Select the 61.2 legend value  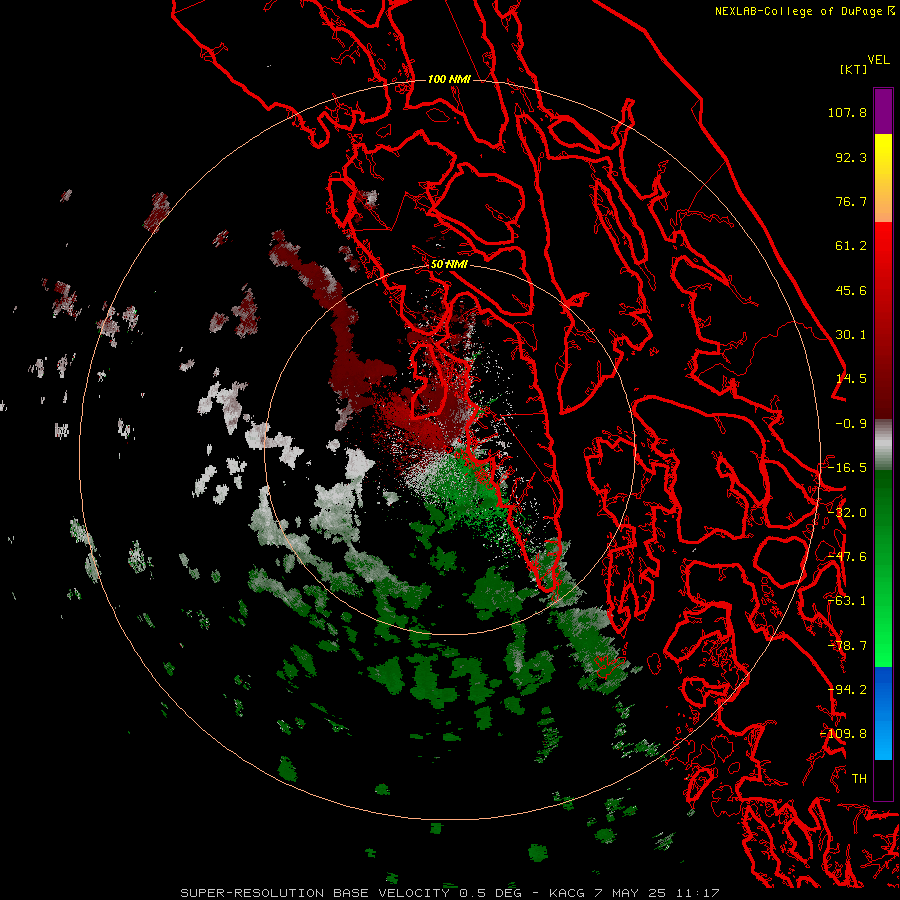pyautogui.click(x=851, y=246)
